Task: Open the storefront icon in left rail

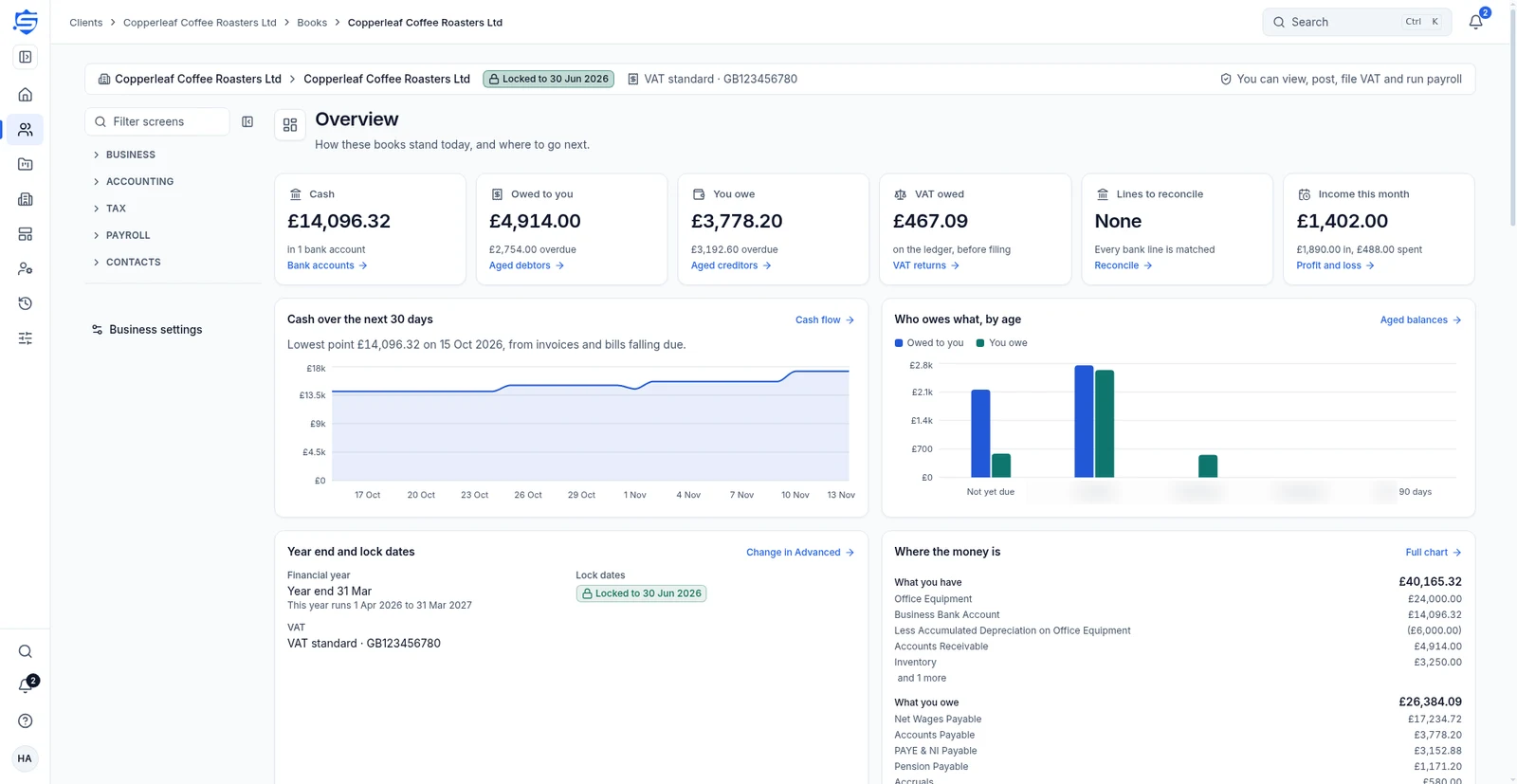Action: click(x=26, y=234)
